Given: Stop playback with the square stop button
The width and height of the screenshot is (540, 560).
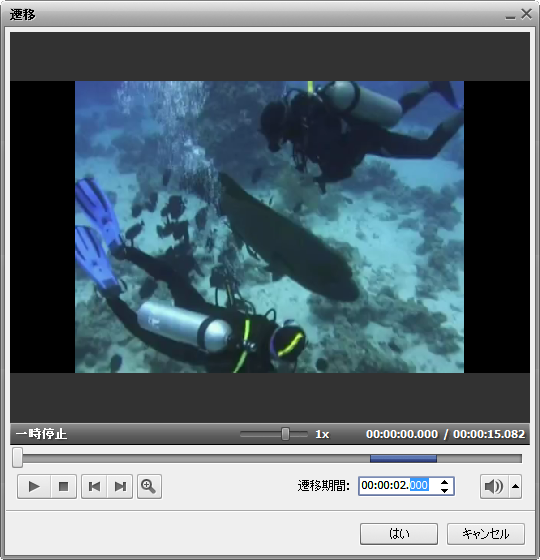Looking at the screenshot, I should tap(64, 486).
